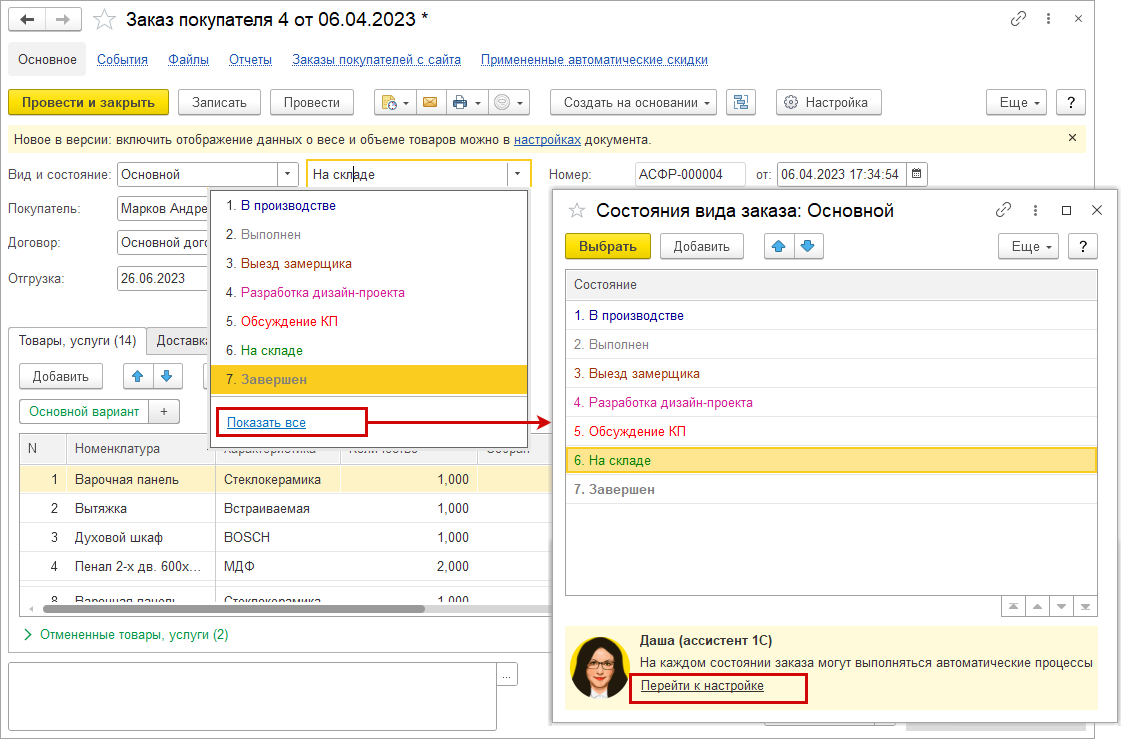The height and width of the screenshot is (739, 1125).
Task: Open the Еще menu in order window
Action: (1017, 103)
